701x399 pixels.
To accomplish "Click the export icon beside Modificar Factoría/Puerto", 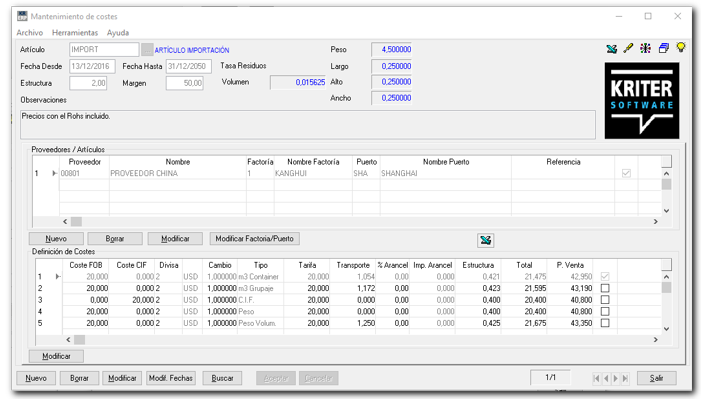I will click(486, 240).
